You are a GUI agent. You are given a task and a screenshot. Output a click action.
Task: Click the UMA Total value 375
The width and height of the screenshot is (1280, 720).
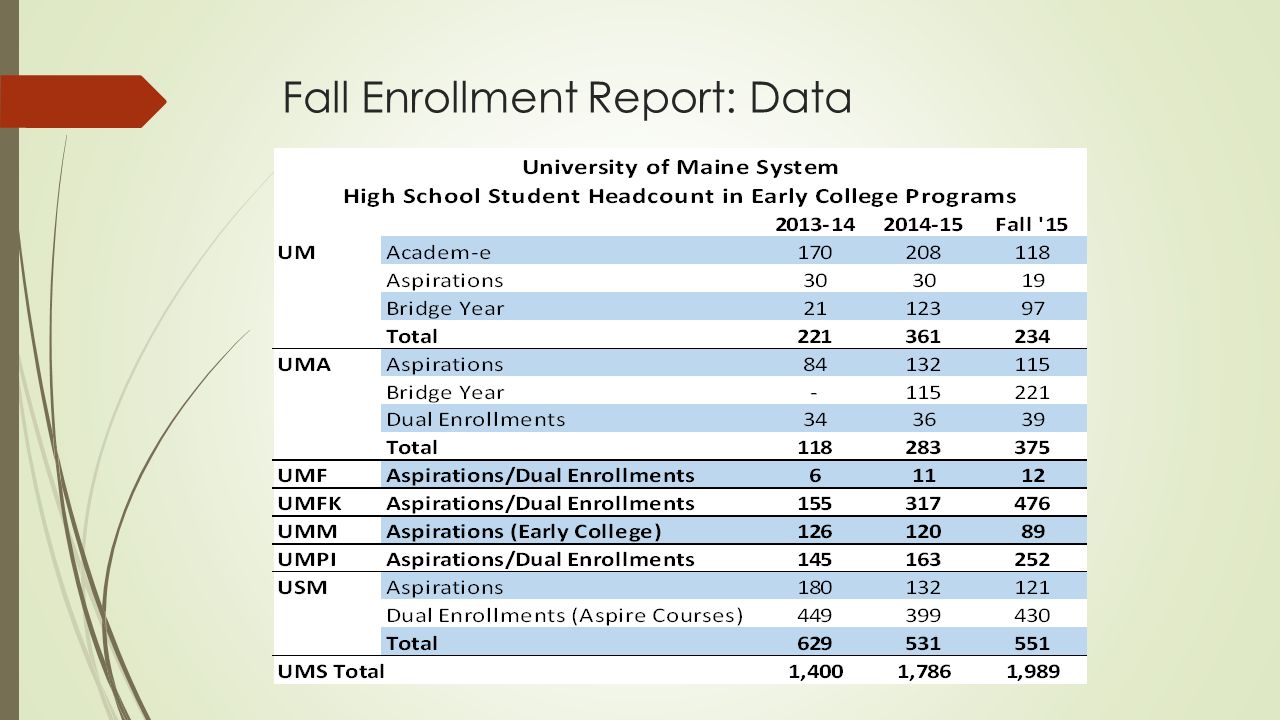coord(1030,447)
